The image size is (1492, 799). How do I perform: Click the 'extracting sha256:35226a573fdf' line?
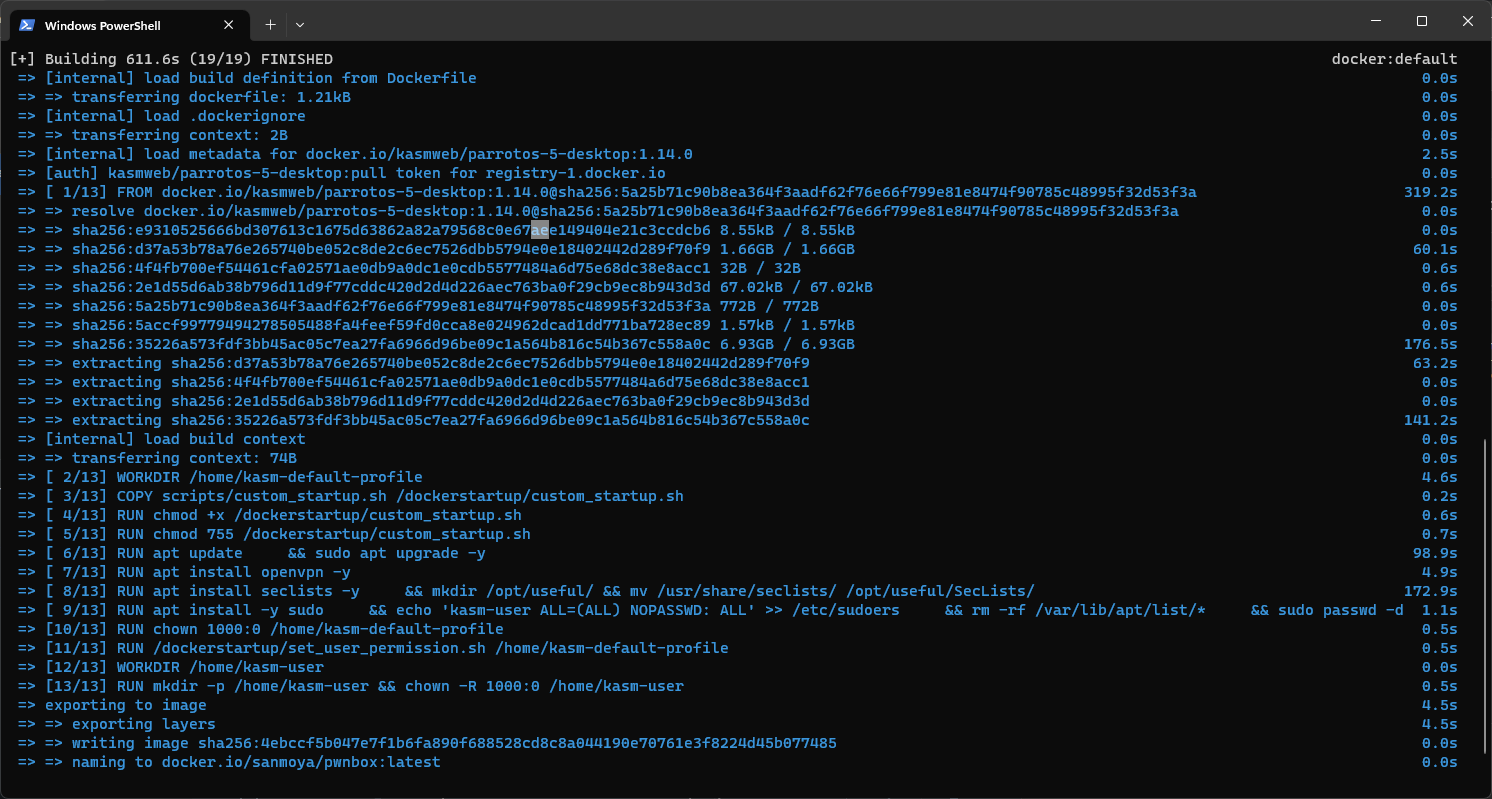(413, 420)
